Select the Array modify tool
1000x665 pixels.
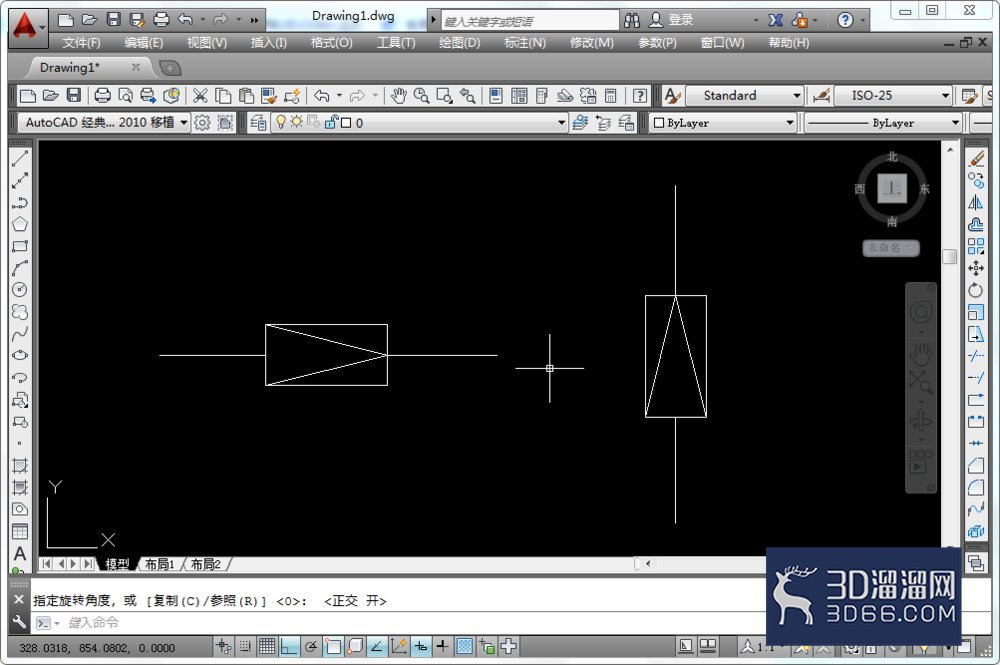(976, 246)
